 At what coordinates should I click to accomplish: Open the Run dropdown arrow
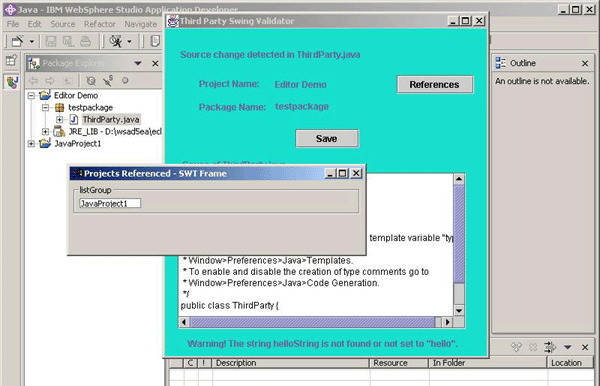[x=129, y=41]
